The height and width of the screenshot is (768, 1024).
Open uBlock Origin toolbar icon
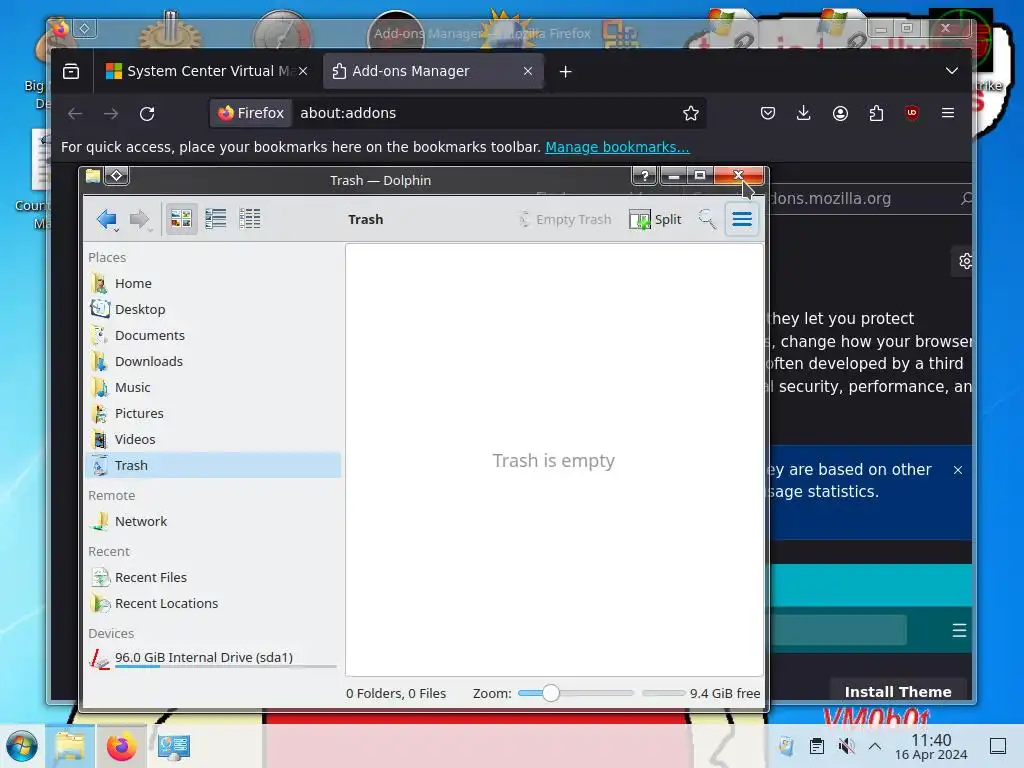pyautogui.click(x=912, y=114)
